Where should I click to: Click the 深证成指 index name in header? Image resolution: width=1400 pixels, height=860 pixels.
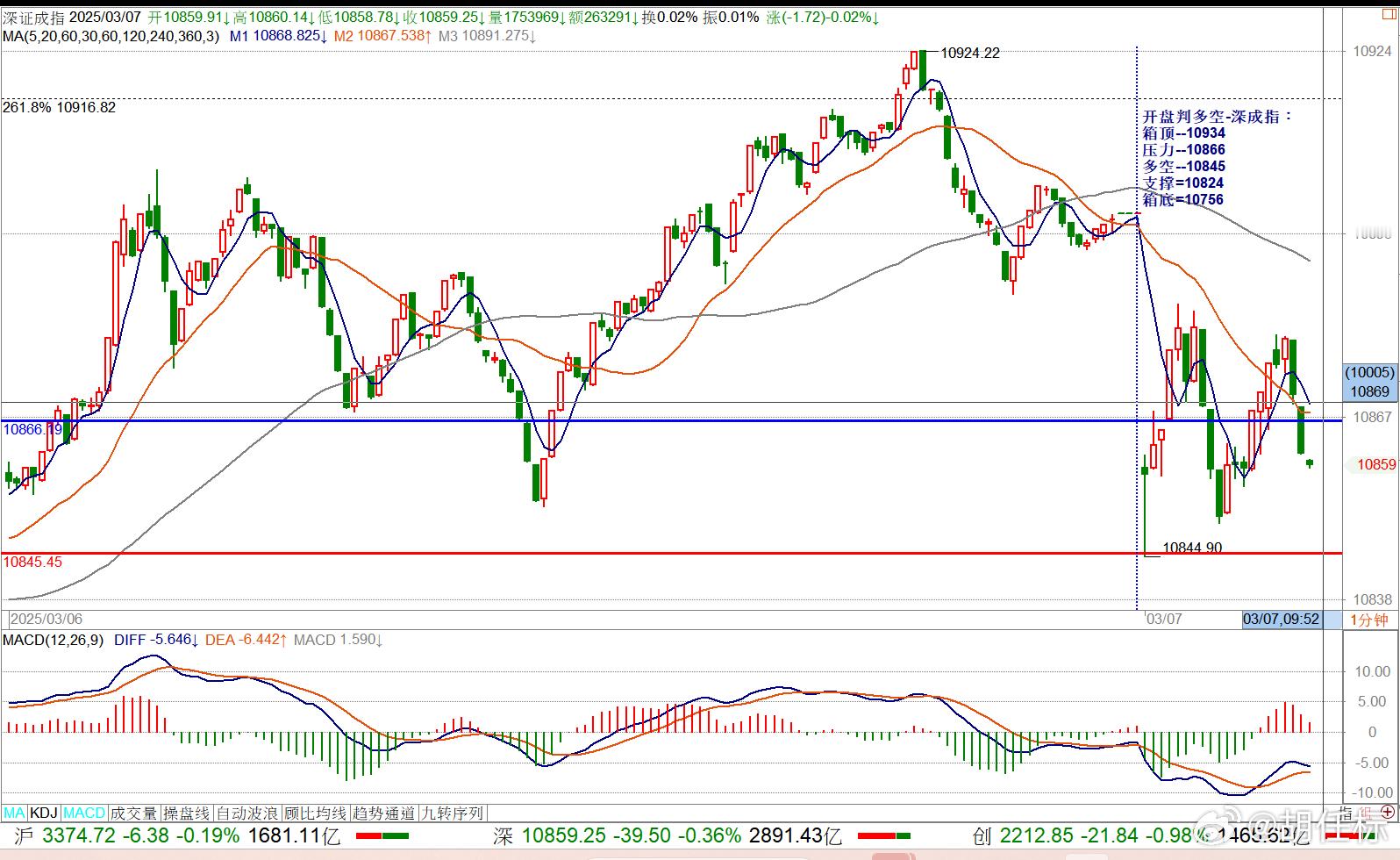tap(33, 17)
